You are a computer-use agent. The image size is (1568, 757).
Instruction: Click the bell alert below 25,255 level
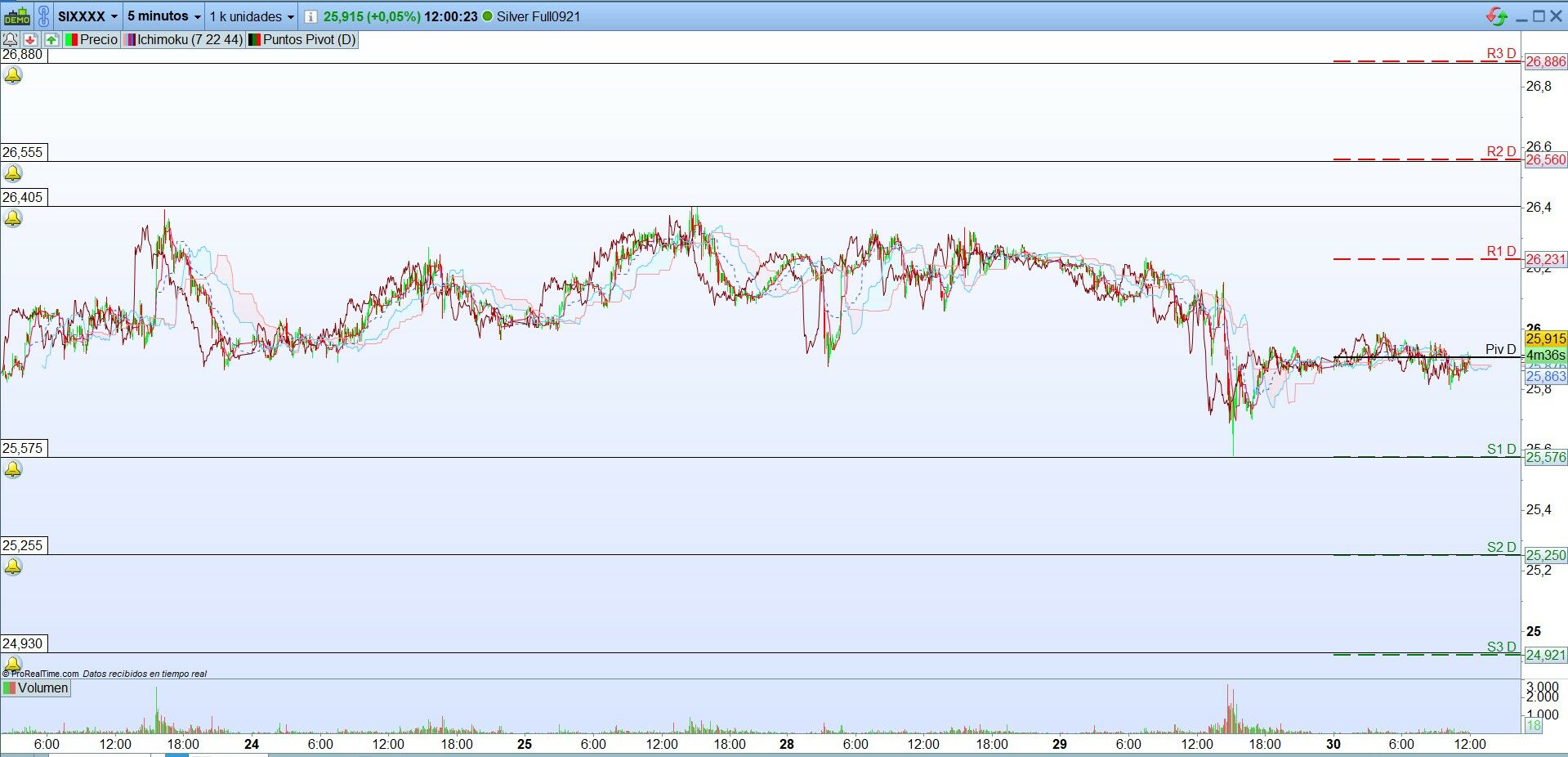tap(13, 567)
